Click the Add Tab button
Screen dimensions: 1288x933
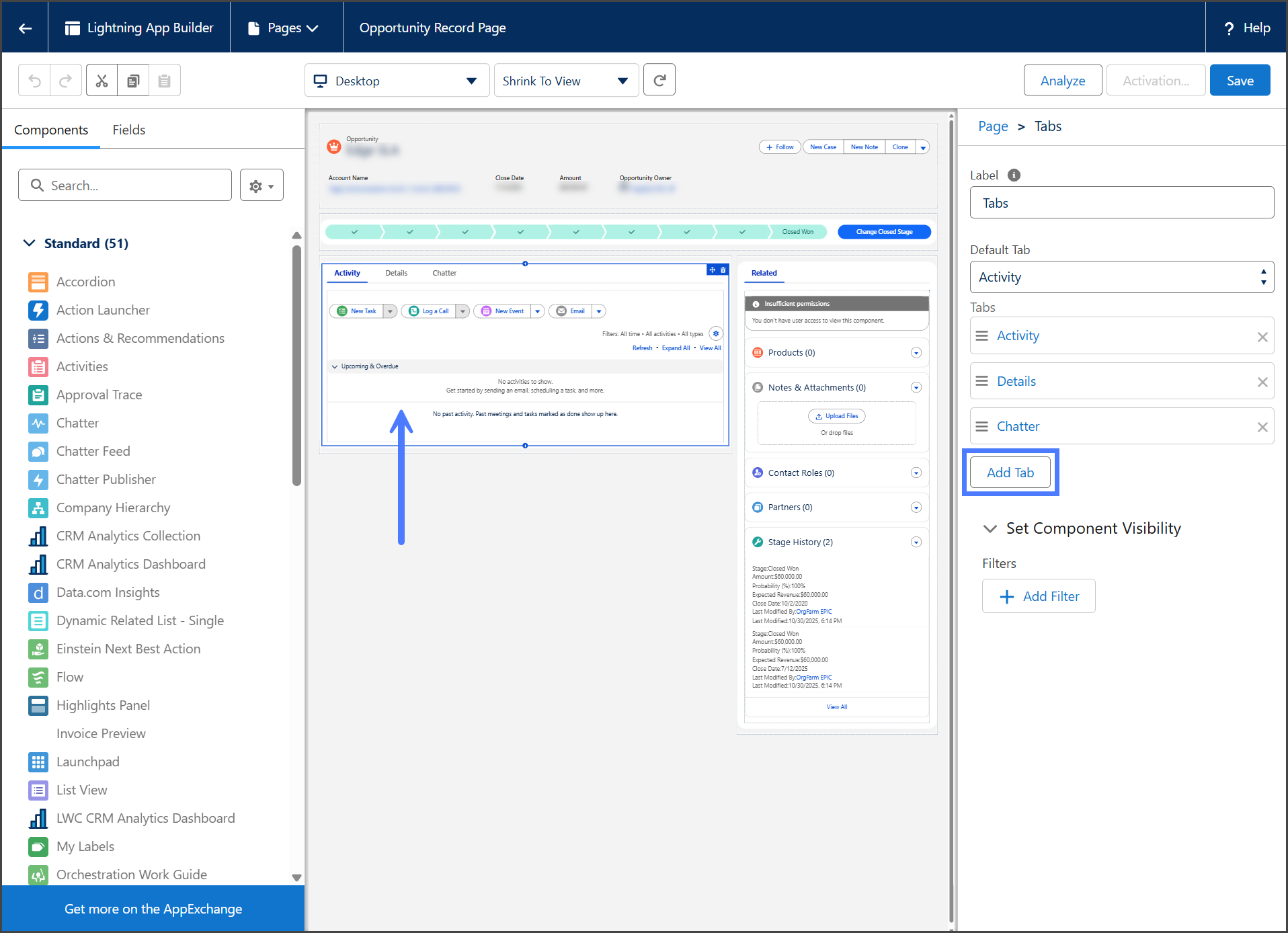tap(1010, 473)
